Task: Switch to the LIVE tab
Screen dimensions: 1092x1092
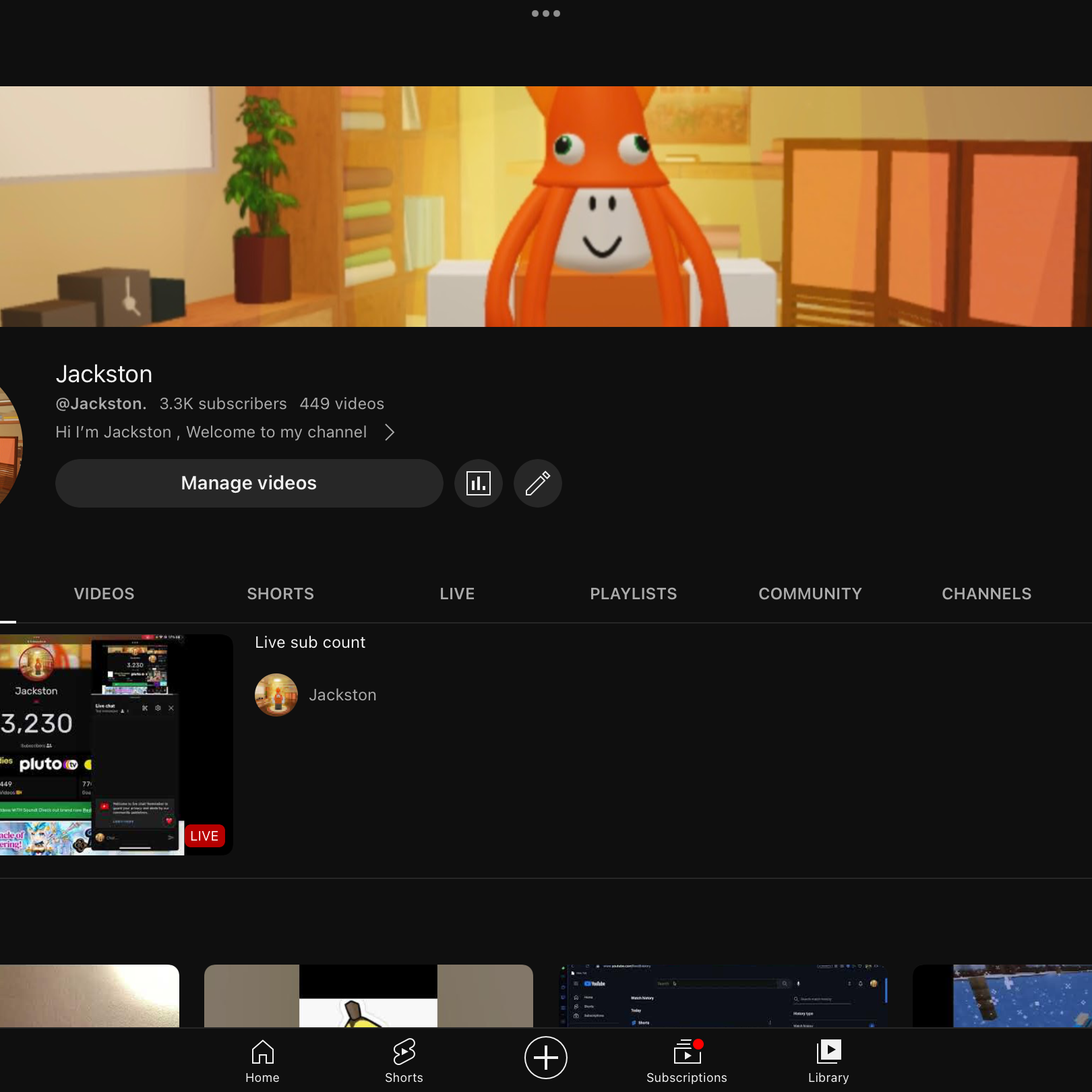Action: point(457,594)
